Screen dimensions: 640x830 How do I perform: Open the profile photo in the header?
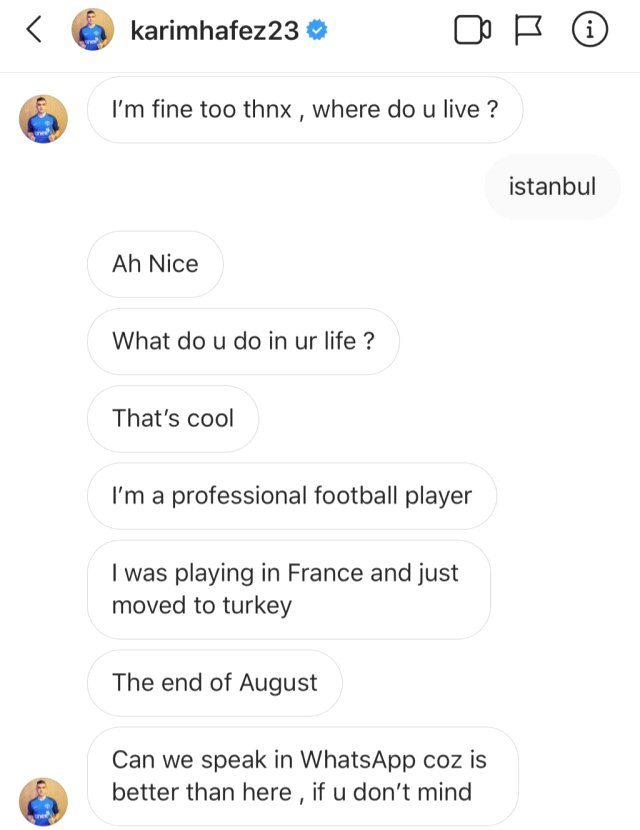[x=92, y=31]
